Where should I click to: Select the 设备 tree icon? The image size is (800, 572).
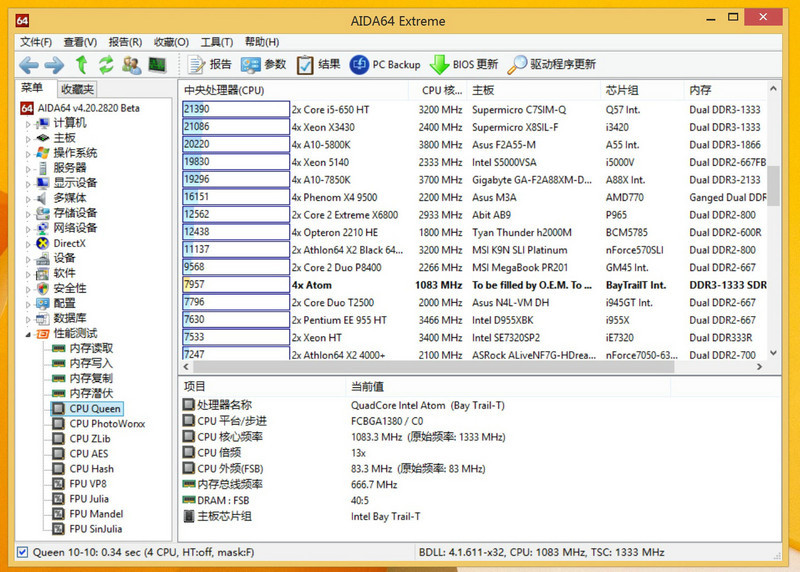point(43,258)
